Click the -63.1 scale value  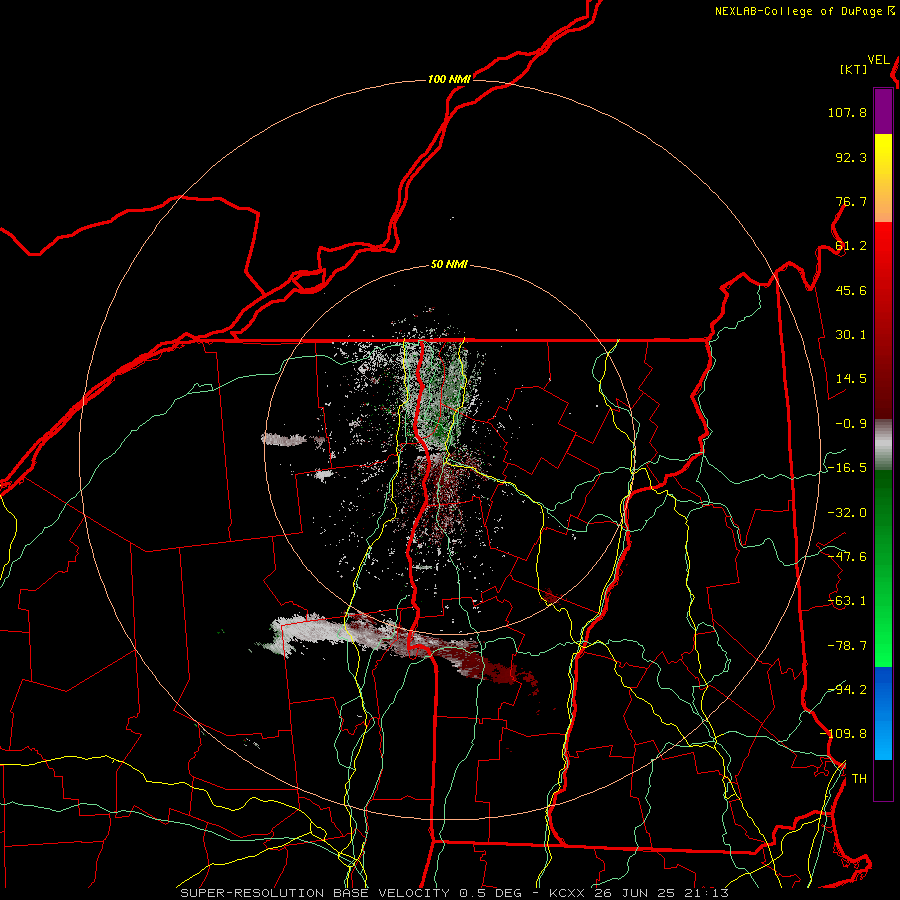[847, 601]
